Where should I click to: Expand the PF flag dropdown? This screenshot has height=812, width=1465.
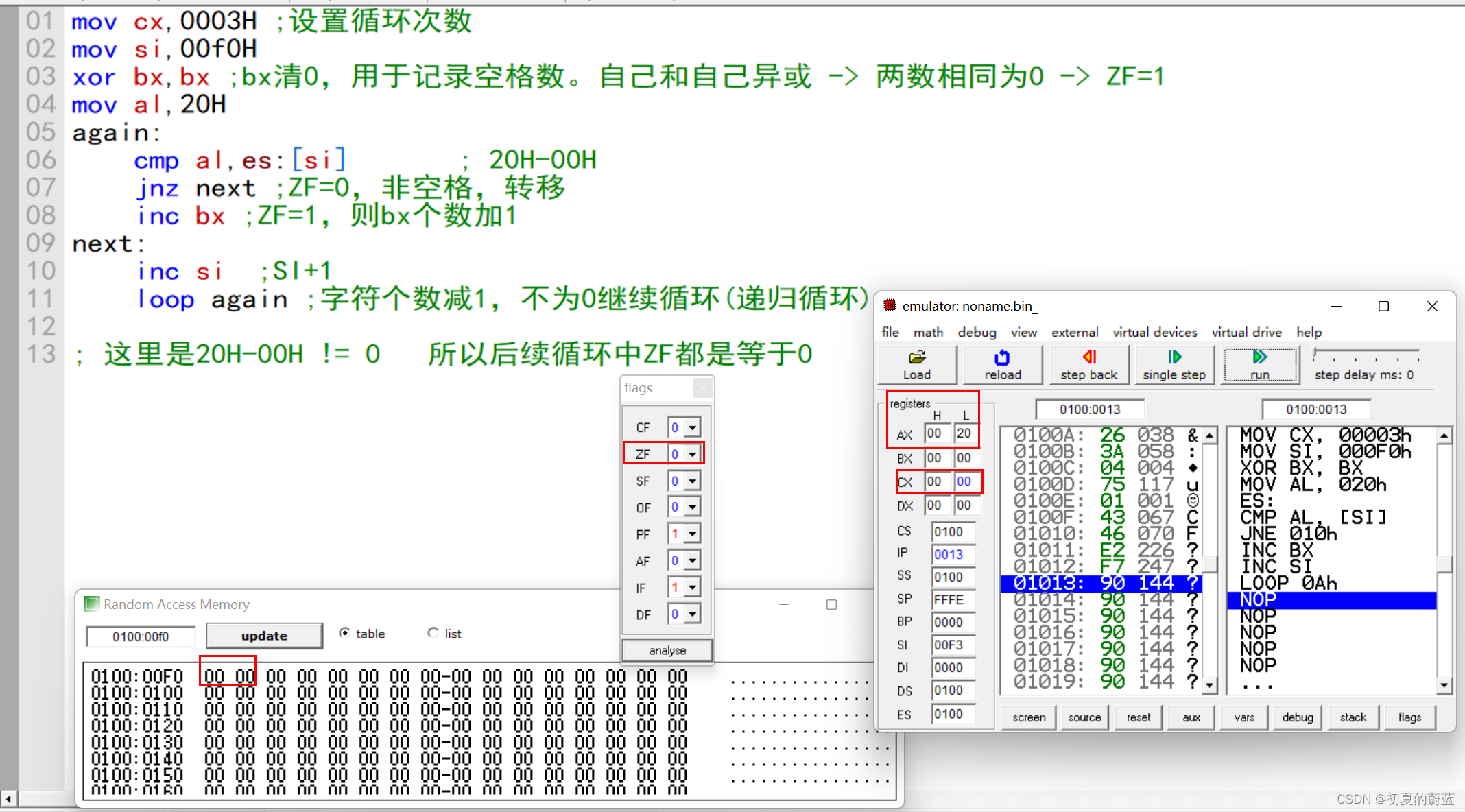click(x=693, y=534)
